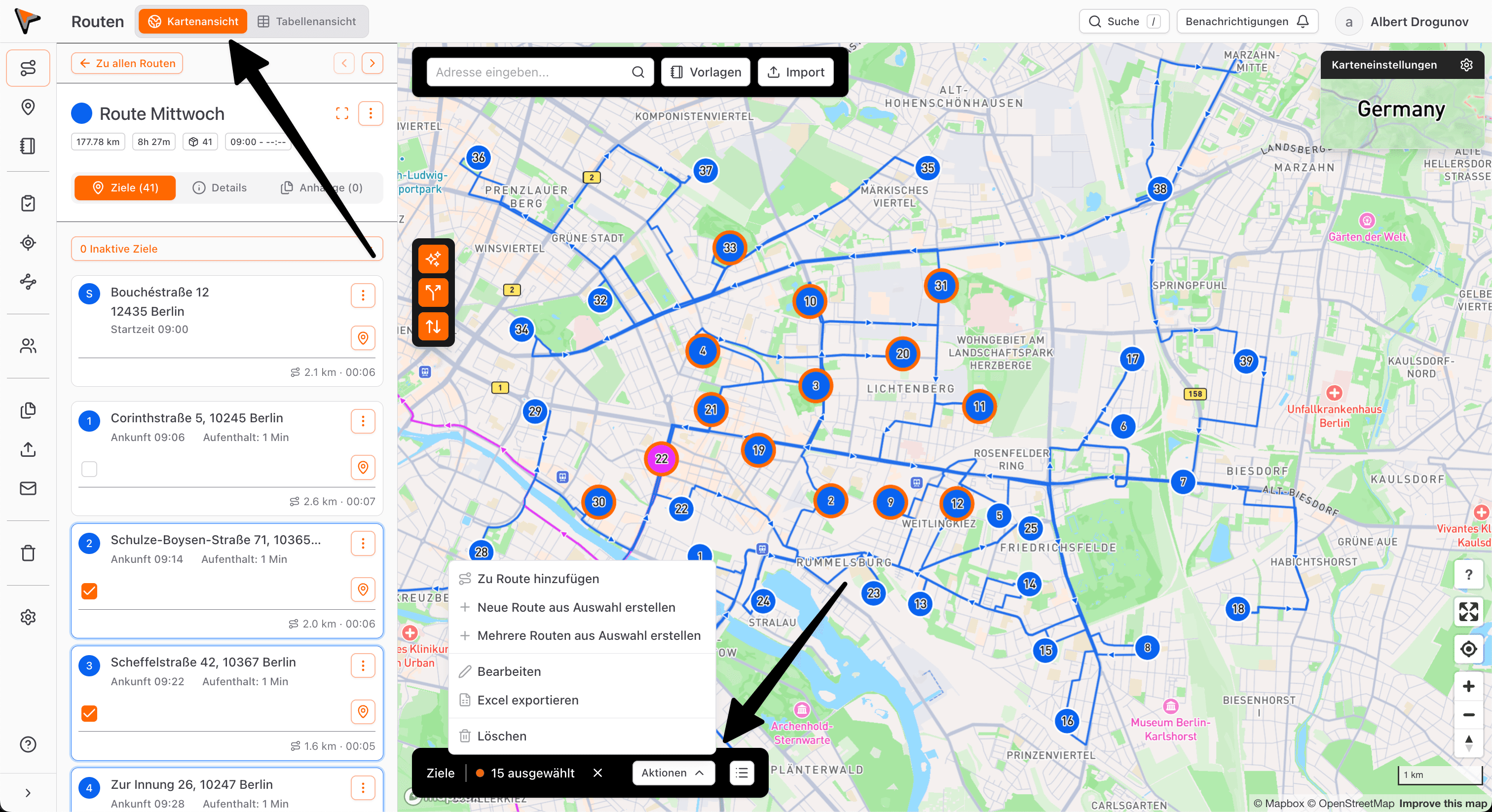
Task: Open Route Mittwoch three-dot menu
Action: click(371, 113)
